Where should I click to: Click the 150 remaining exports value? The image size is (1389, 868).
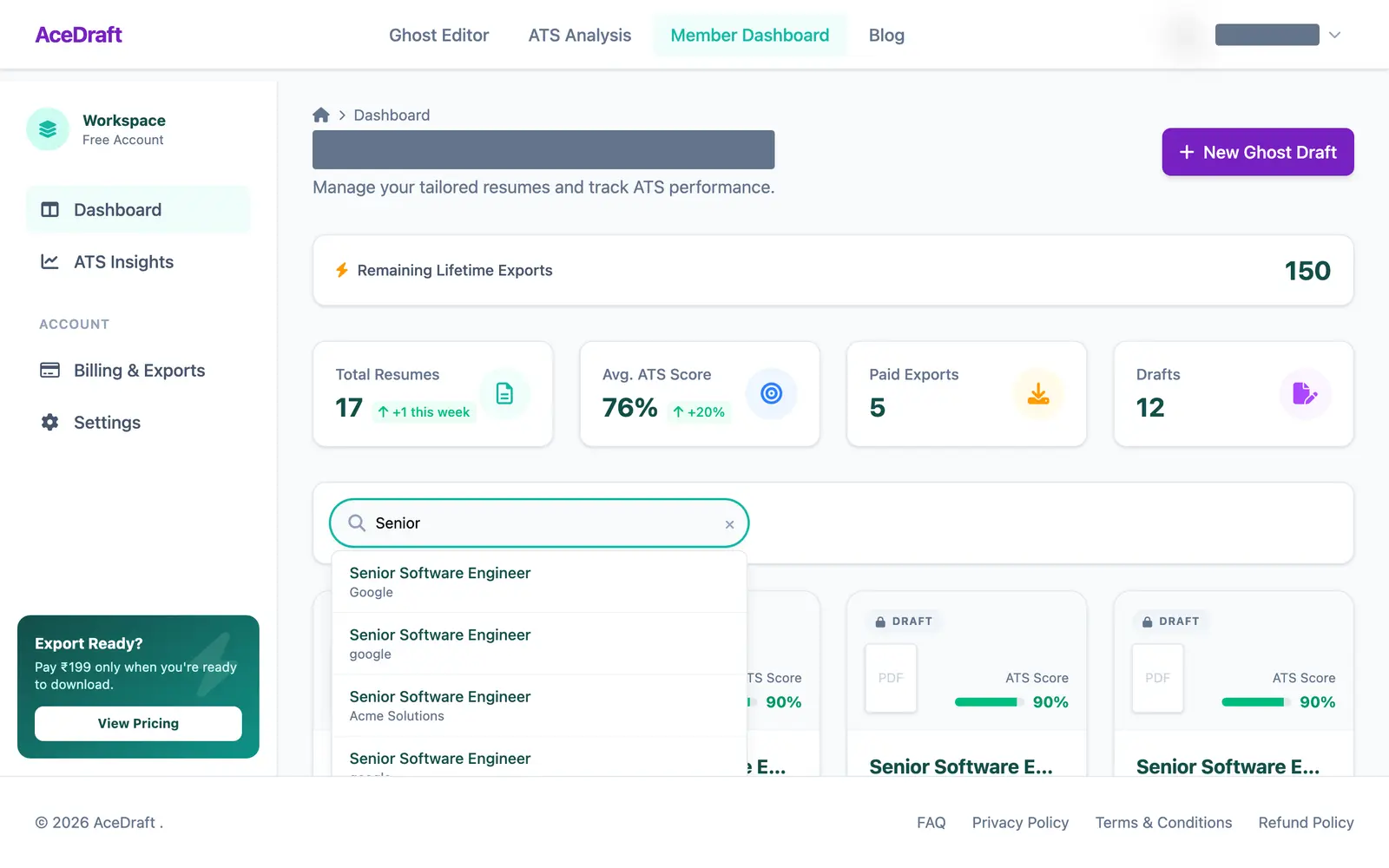(1307, 271)
